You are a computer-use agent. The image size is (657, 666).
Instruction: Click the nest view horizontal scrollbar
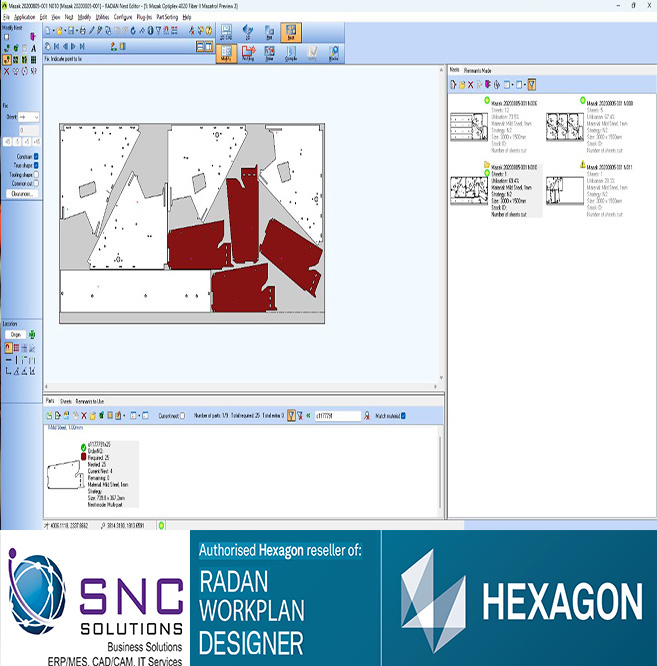coord(241,387)
